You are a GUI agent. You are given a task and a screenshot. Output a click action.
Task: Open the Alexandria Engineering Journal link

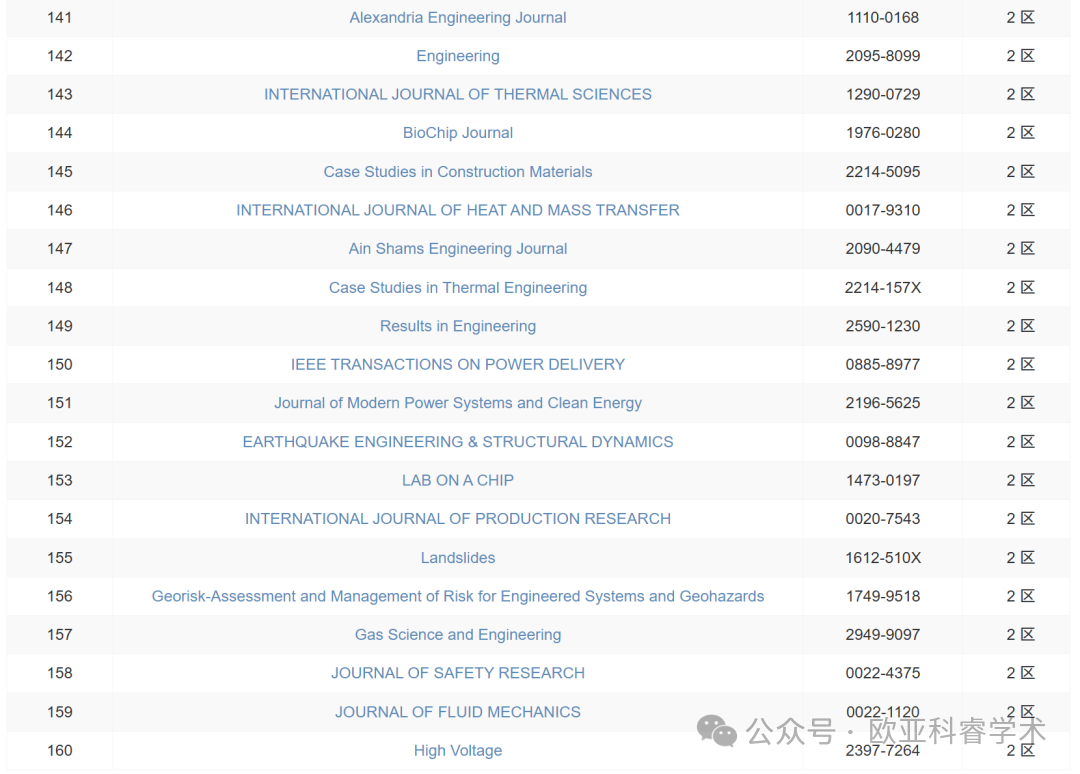tap(457, 17)
